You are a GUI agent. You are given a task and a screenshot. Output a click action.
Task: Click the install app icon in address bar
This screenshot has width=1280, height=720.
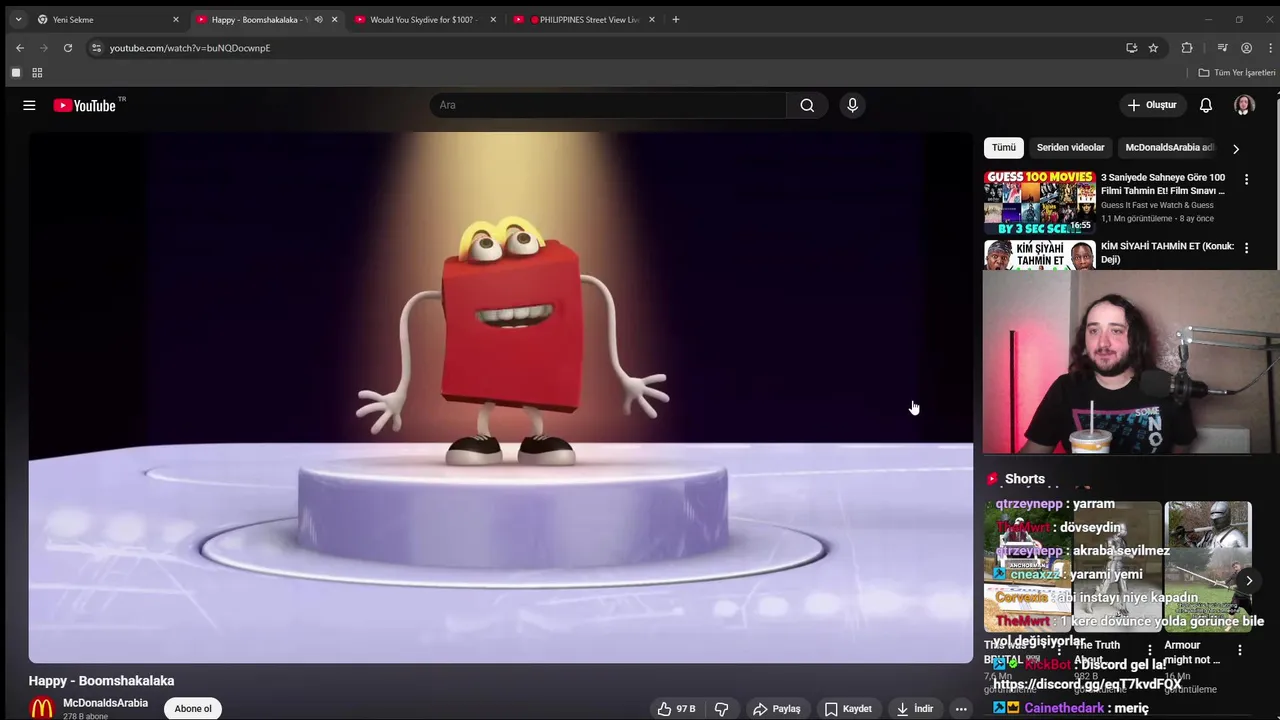pyautogui.click(x=1131, y=48)
